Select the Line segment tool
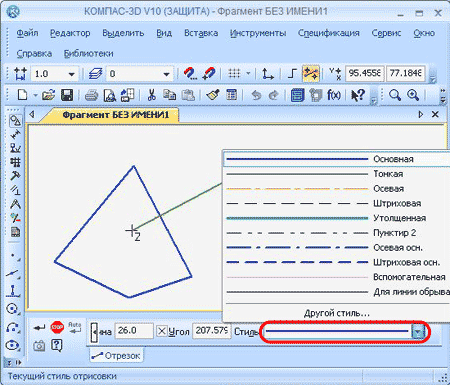 click(13, 274)
